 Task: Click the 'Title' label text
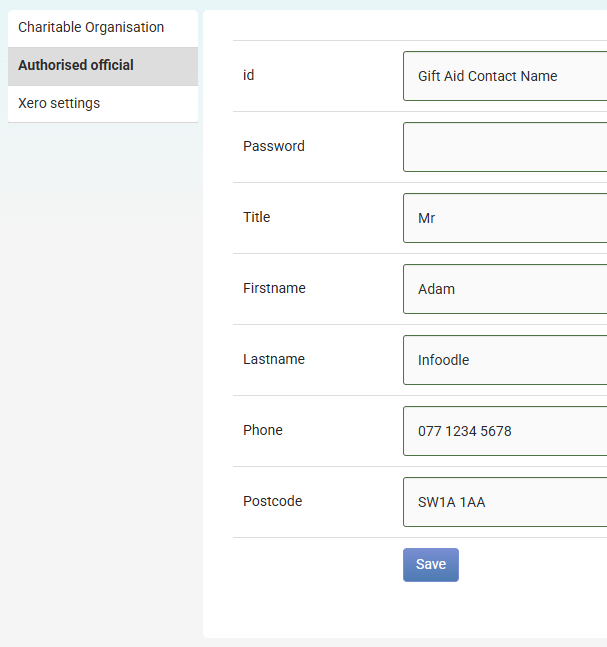256,217
